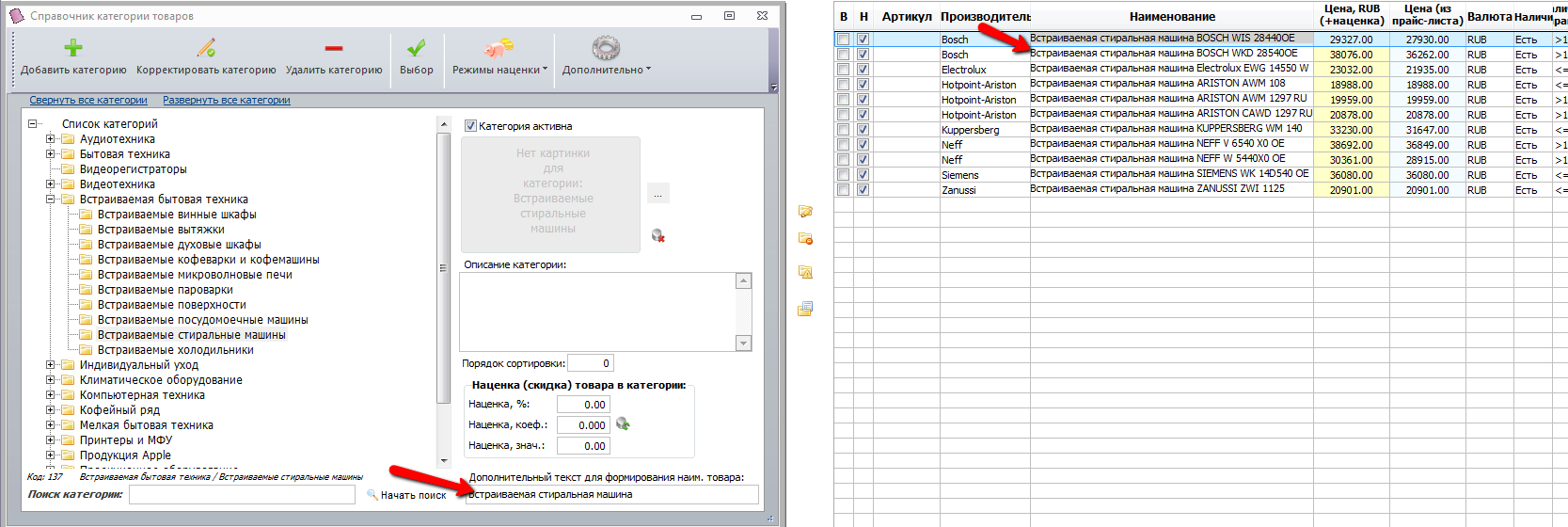This screenshot has height=527, width=1568.
Task: Tick the В checkbox in the Zanussi row
Action: tap(844, 190)
